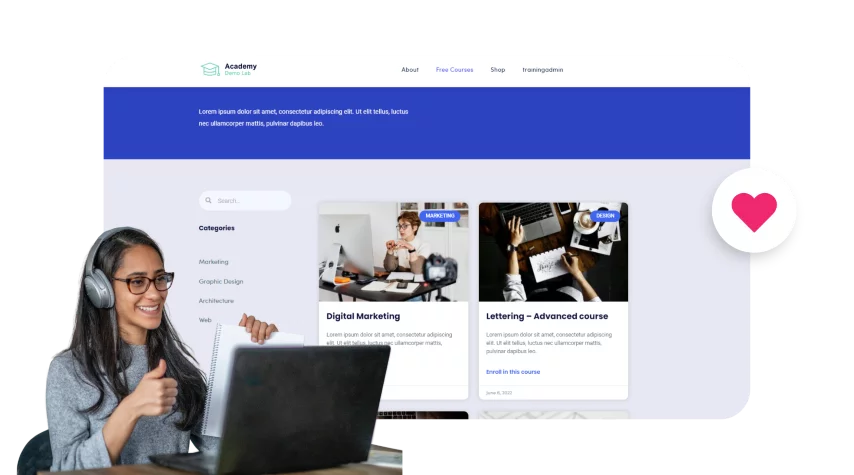Select the Graphic Design category
The height and width of the screenshot is (475, 854).
click(221, 282)
